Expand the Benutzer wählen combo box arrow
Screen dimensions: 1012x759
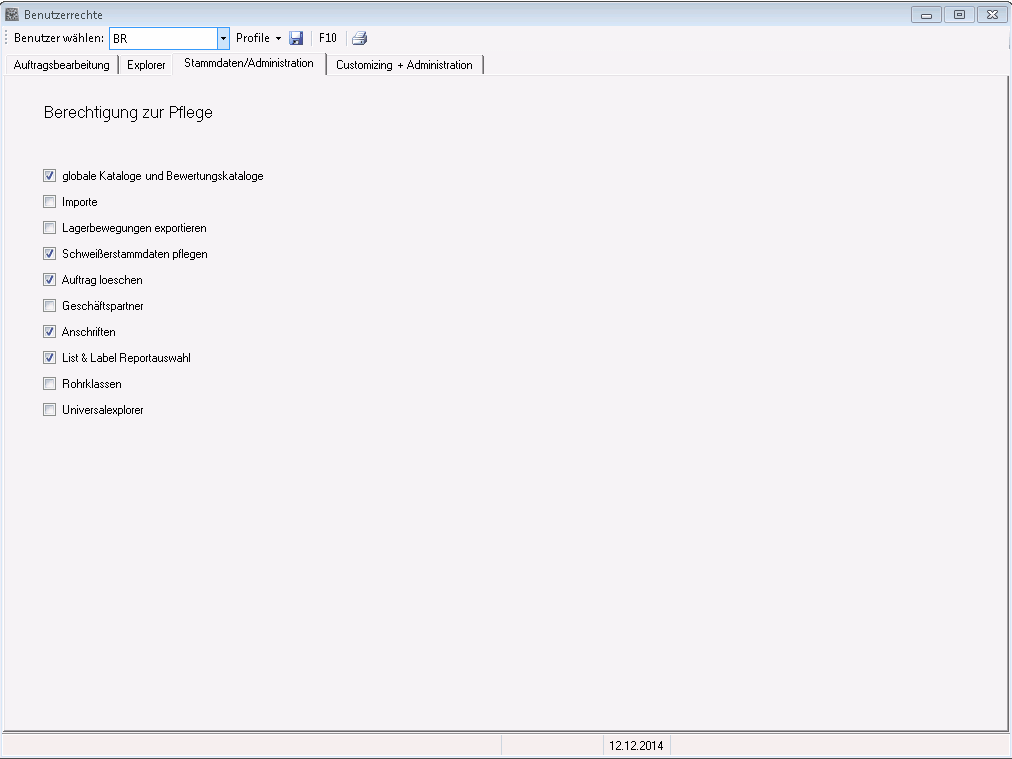click(223, 38)
